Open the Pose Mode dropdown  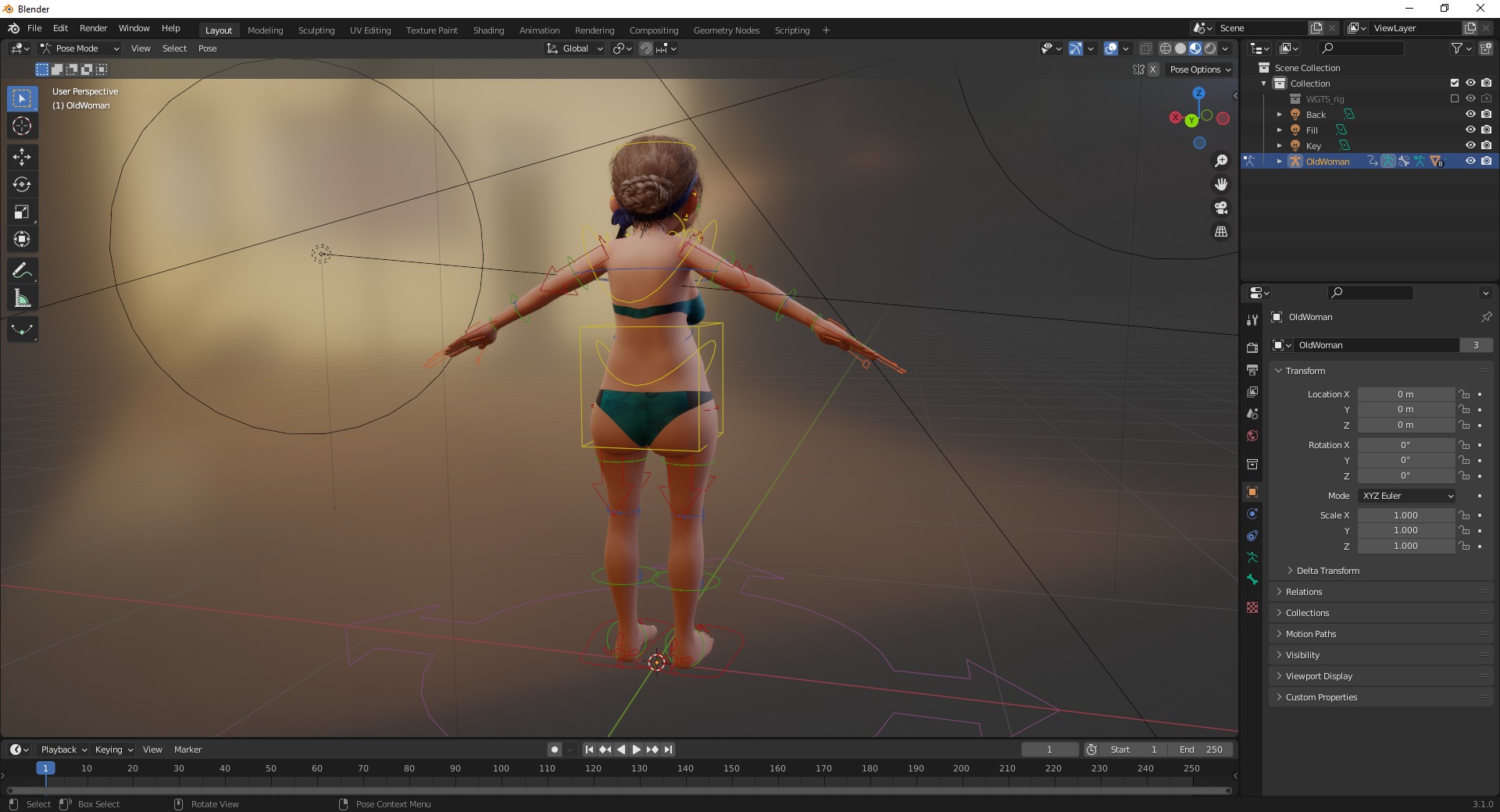[80, 48]
